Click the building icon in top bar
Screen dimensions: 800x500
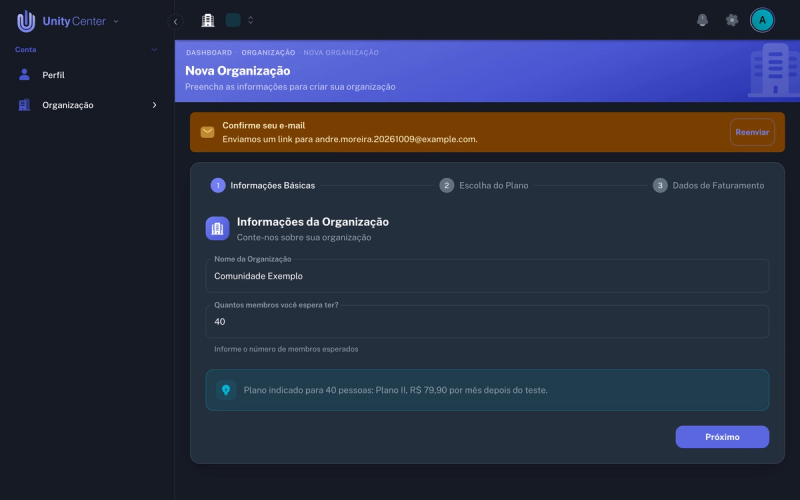coord(208,20)
